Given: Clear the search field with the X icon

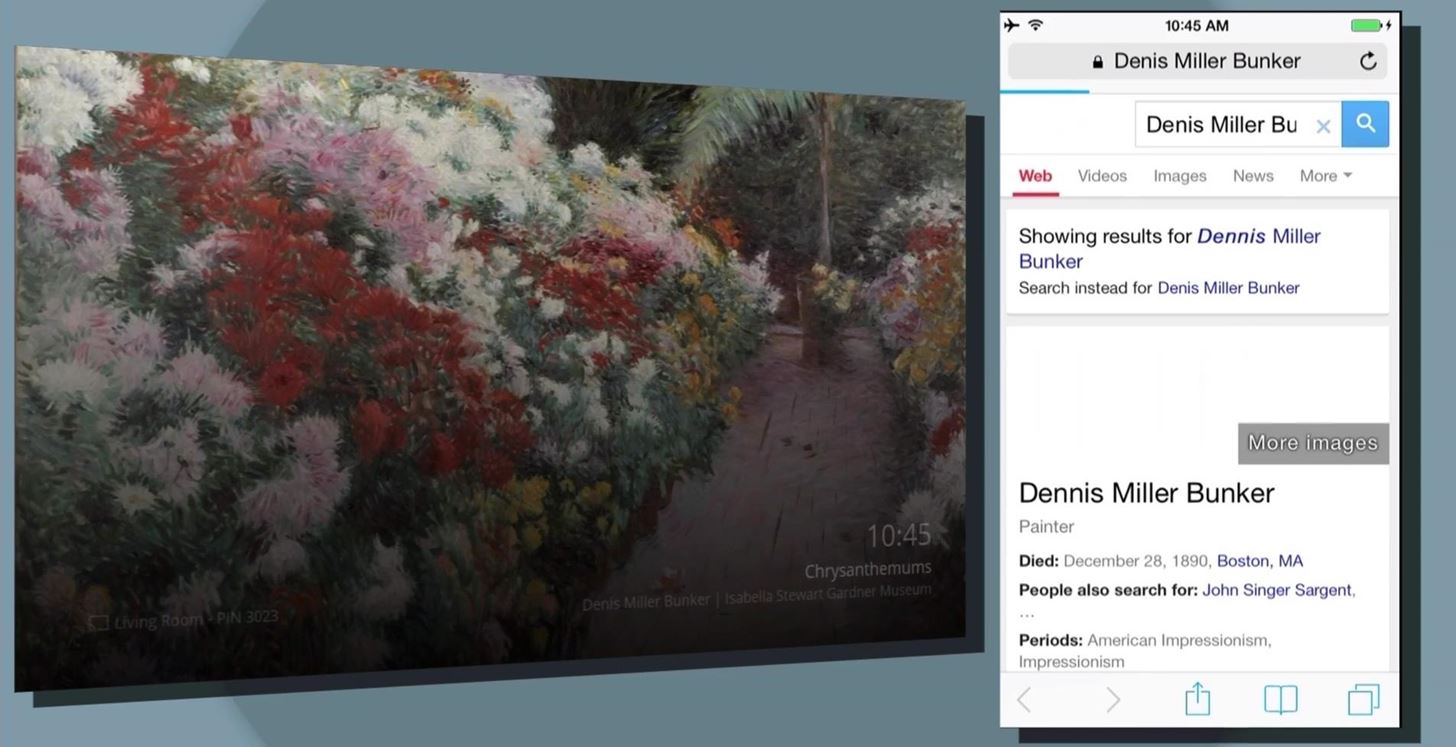Looking at the screenshot, I should pyautogui.click(x=1323, y=126).
